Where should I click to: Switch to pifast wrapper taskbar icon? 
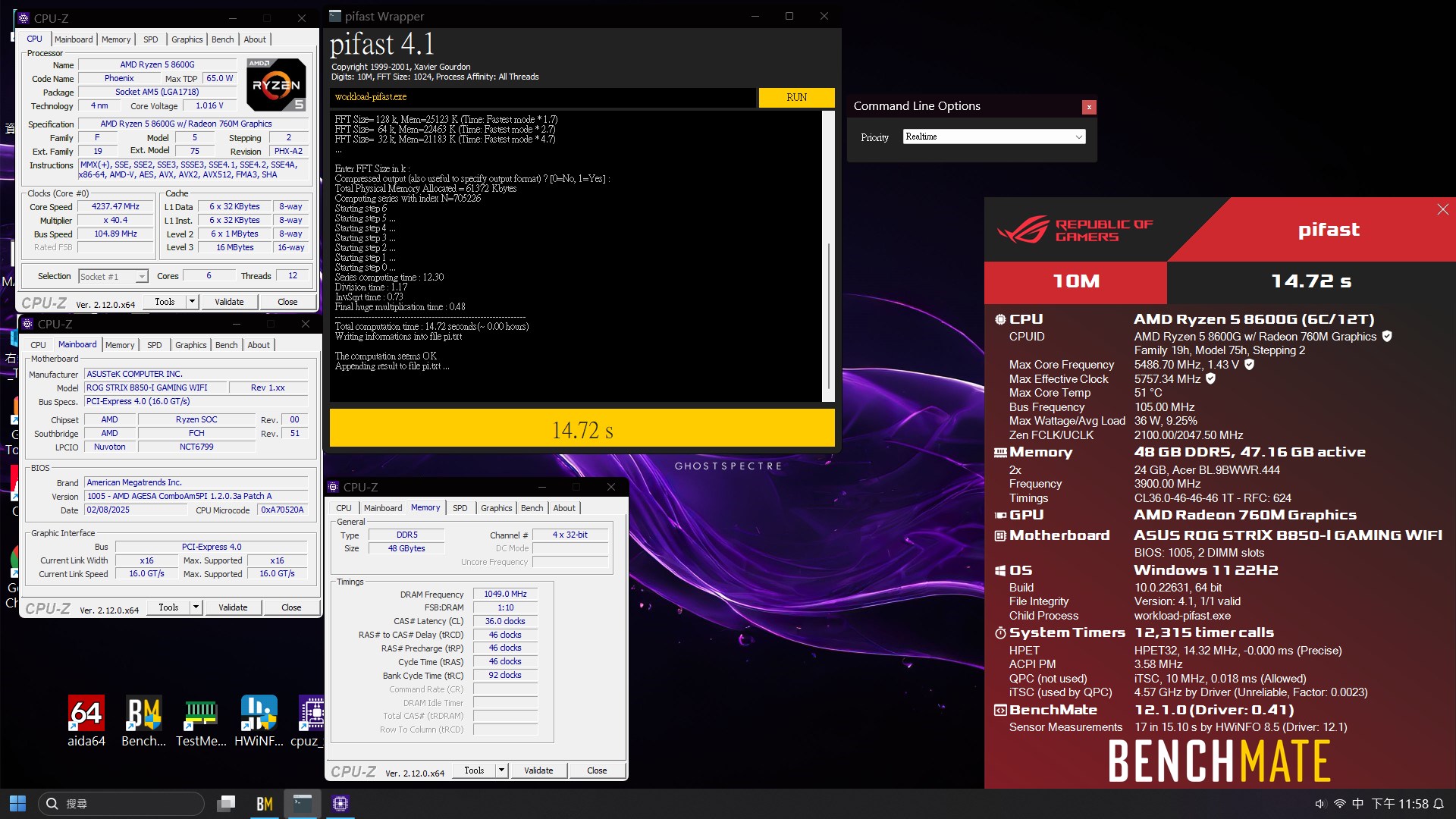(303, 804)
